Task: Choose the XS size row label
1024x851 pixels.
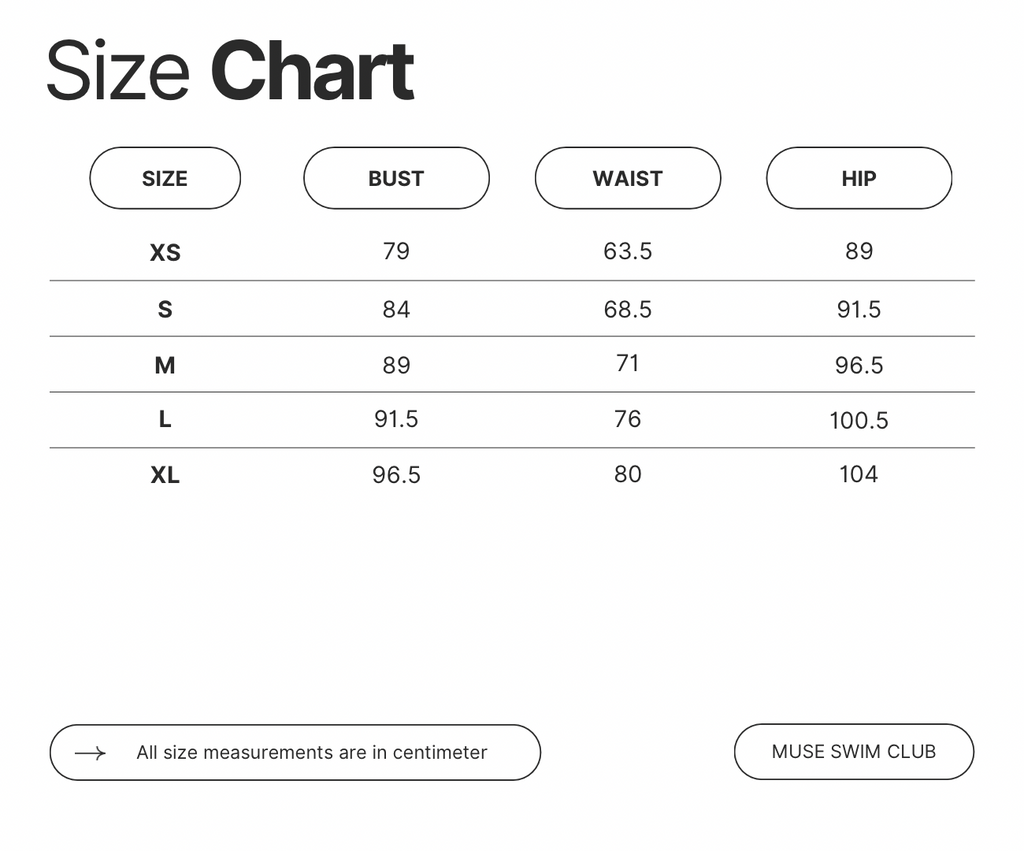Action: pyautogui.click(x=165, y=253)
